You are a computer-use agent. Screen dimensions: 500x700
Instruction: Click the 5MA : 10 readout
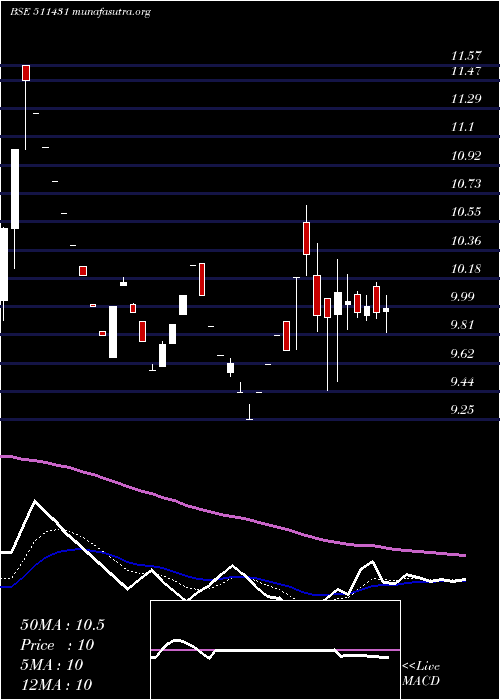click(52, 665)
